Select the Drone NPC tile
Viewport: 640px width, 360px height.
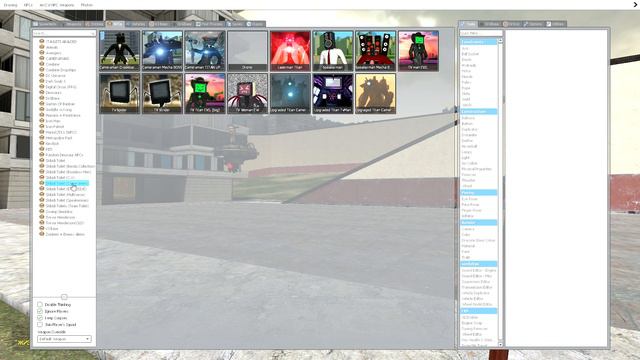(247, 51)
